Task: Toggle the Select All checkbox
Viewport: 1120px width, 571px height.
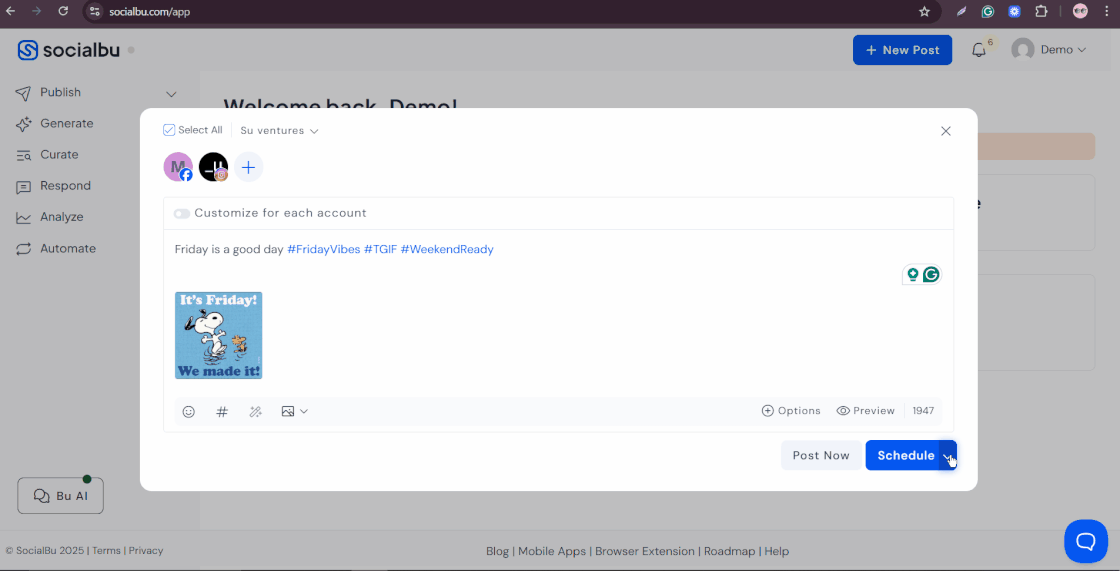Action: [169, 130]
